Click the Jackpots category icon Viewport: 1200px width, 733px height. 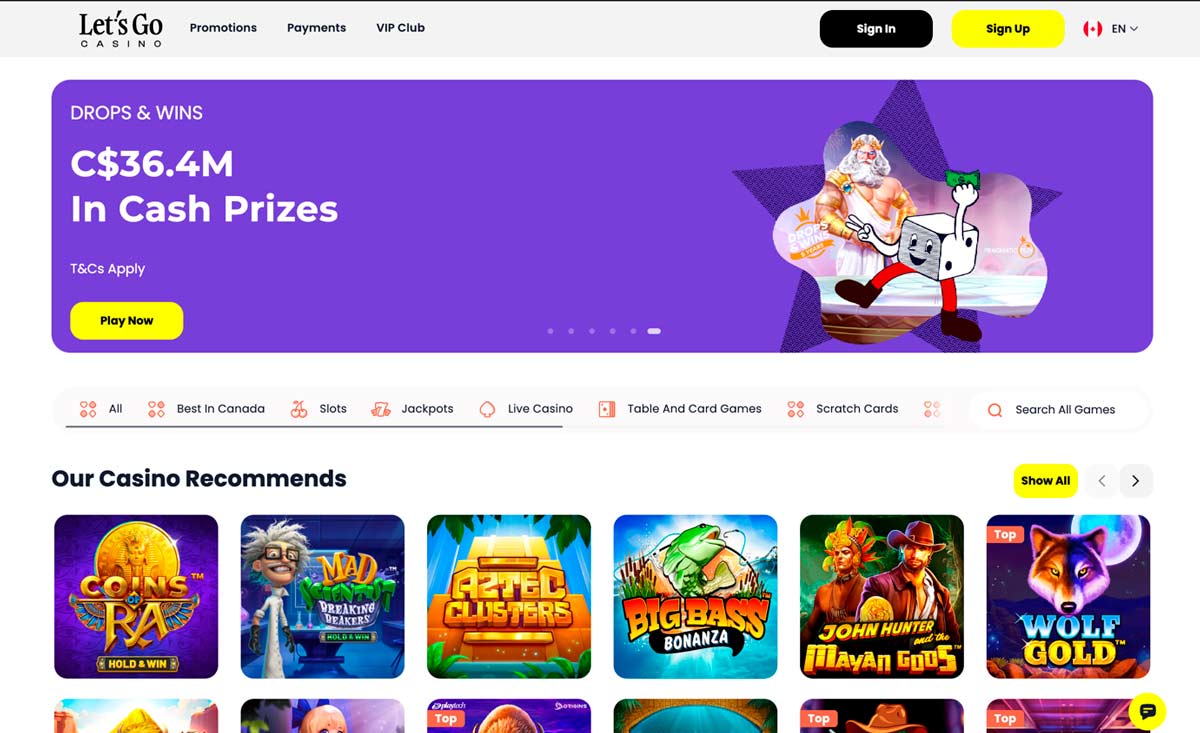[x=381, y=409]
